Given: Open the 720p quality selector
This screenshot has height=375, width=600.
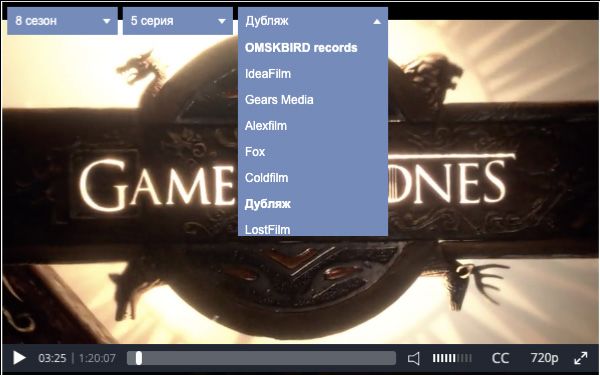Looking at the screenshot, I should point(544,359).
